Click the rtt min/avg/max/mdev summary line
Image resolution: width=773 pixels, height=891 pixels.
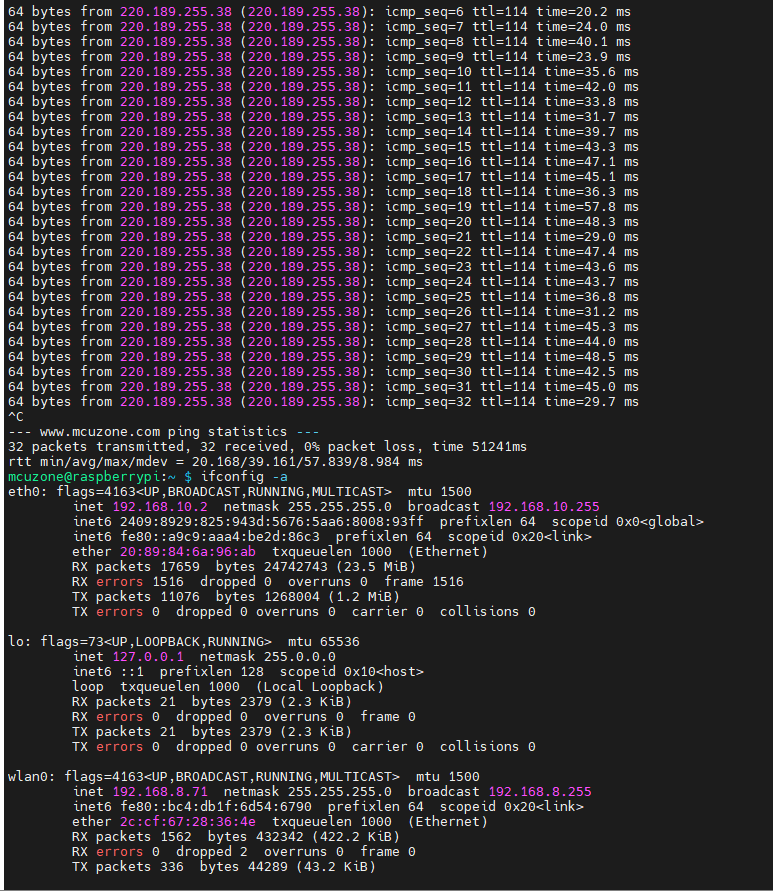tap(215, 462)
